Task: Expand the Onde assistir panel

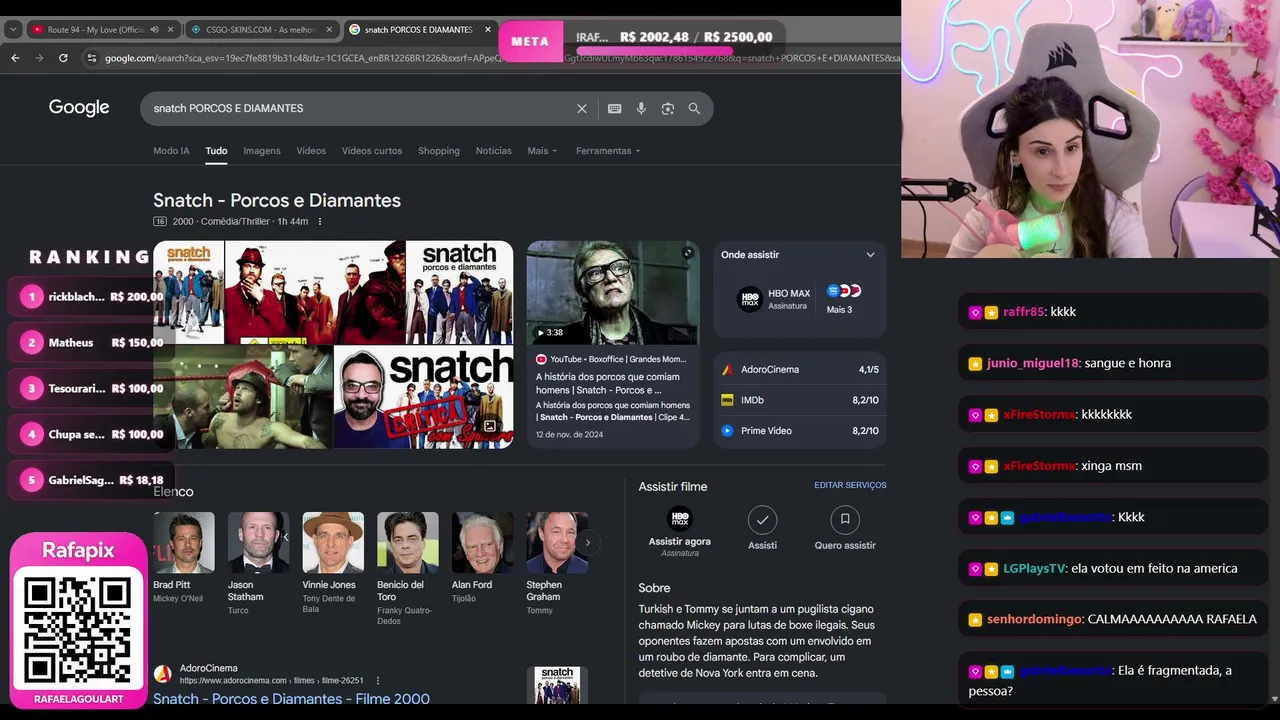Action: pos(870,255)
